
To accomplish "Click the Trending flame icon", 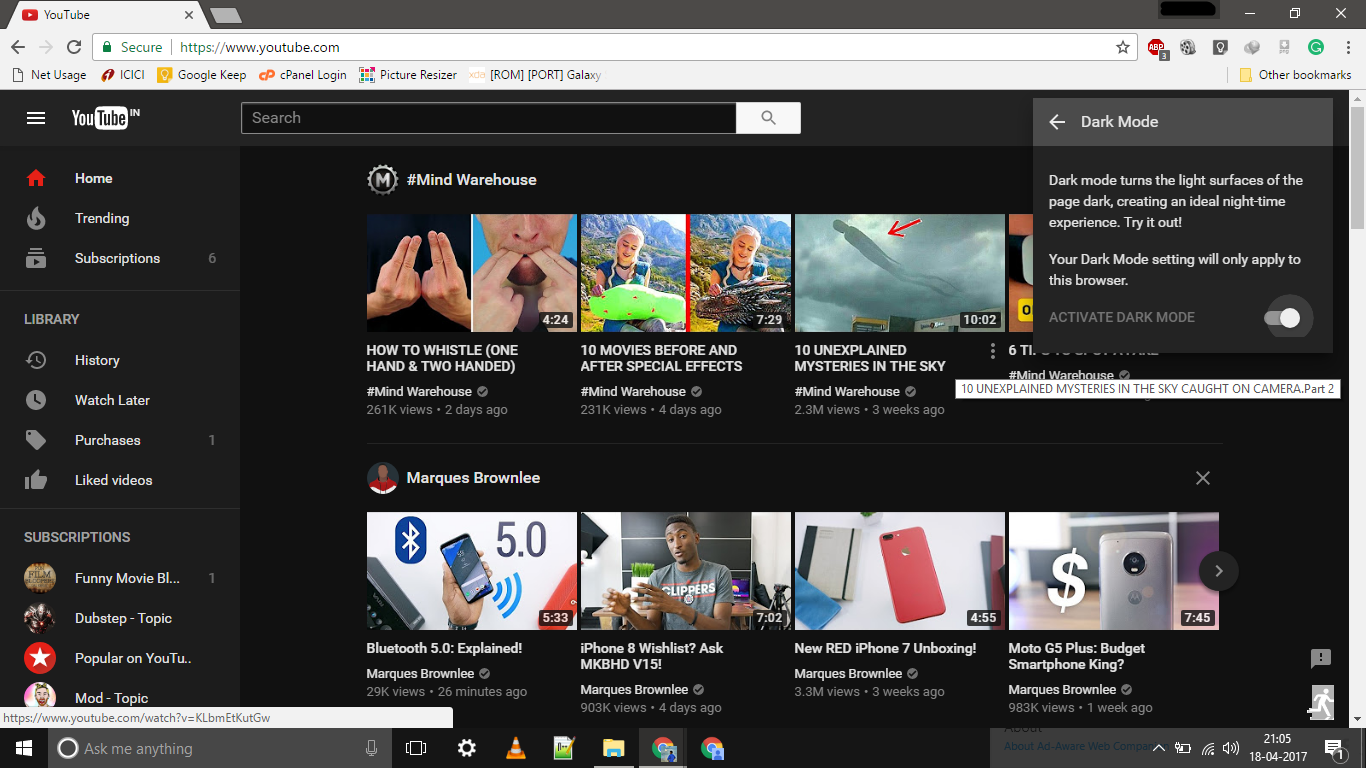I will (36, 218).
